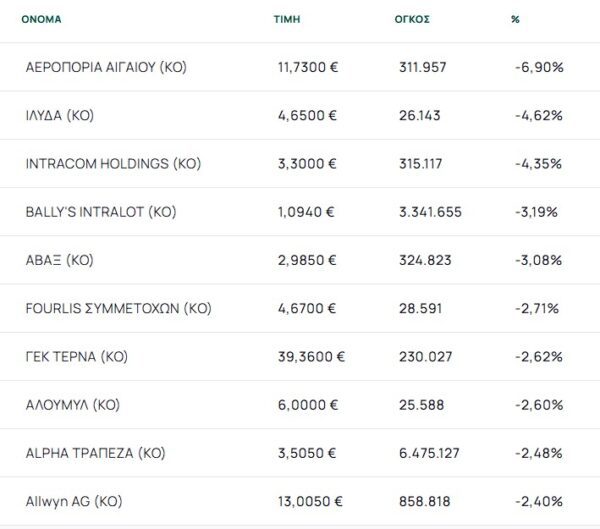Viewport: 600px width, 529px height.
Task: Click the ΤΙΜΗ column header
Action: (286, 20)
